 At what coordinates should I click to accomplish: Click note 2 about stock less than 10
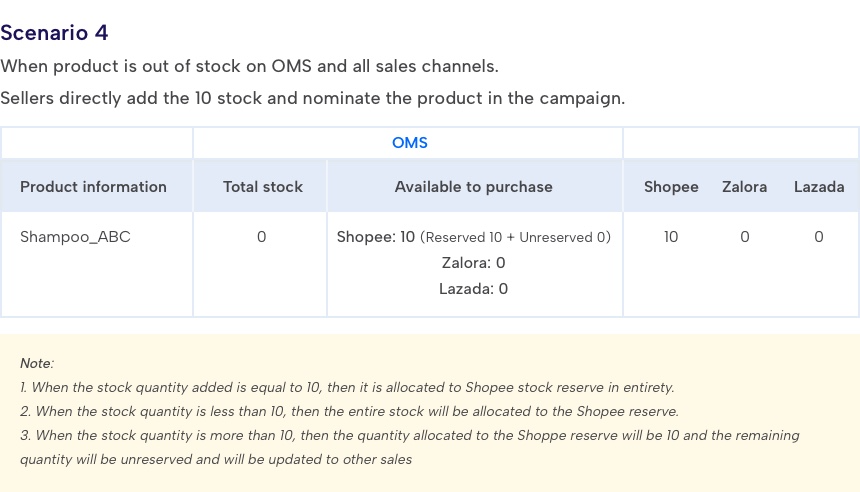(349, 411)
